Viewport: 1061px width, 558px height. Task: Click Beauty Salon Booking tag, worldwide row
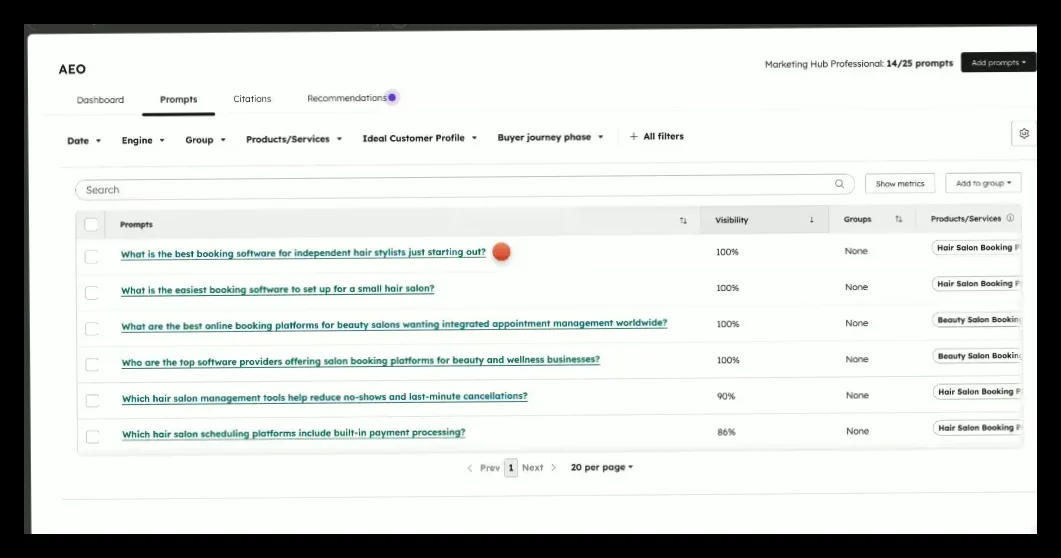(x=977, y=319)
